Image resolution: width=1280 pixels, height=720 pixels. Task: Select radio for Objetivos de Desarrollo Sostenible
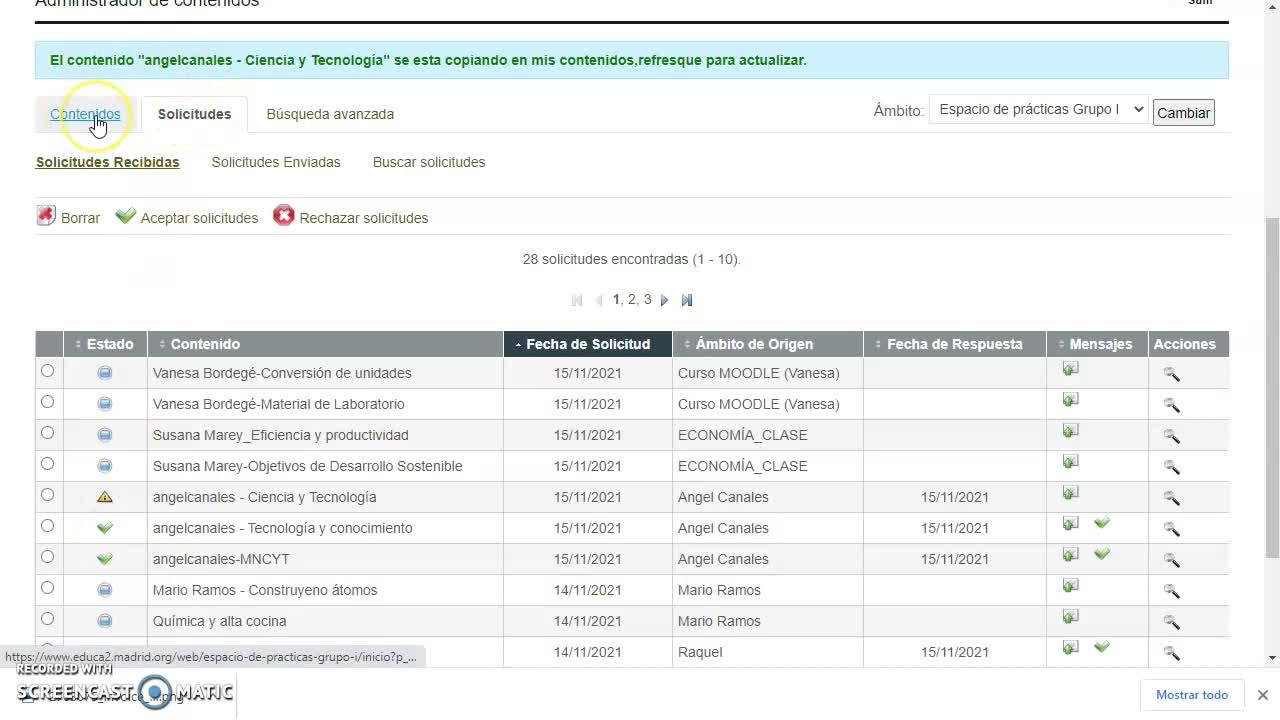click(47, 464)
